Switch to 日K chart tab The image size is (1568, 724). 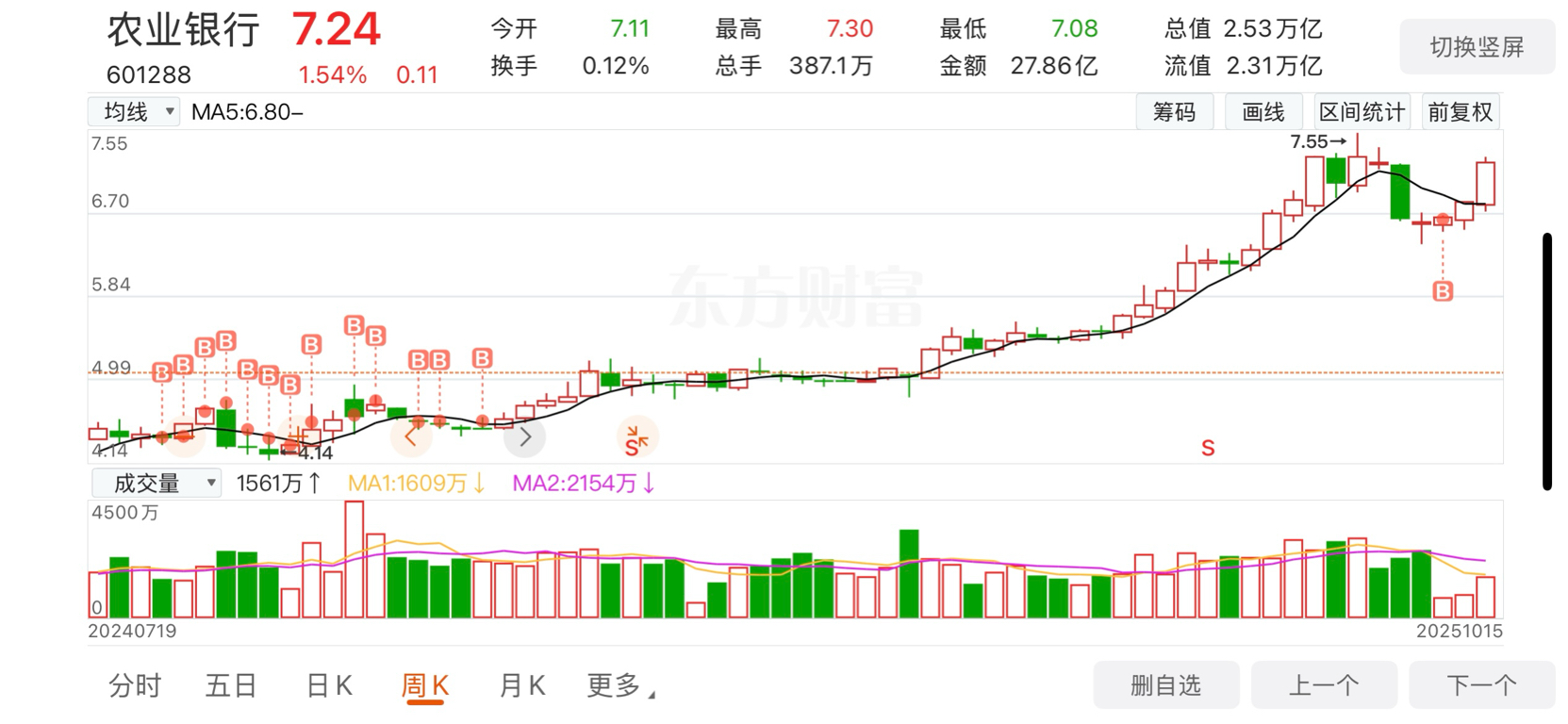click(329, 685)
